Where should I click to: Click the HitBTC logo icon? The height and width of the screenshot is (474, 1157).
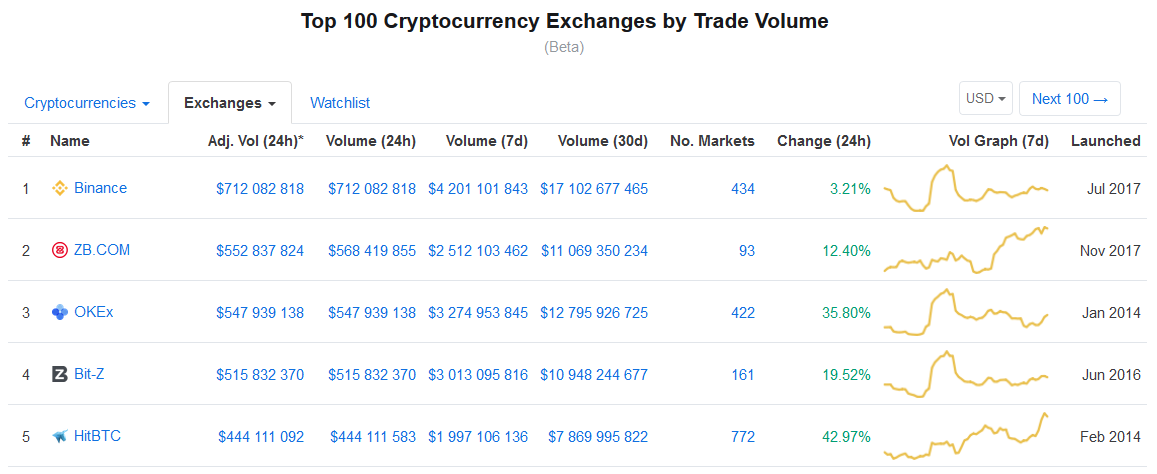(59, 436)
